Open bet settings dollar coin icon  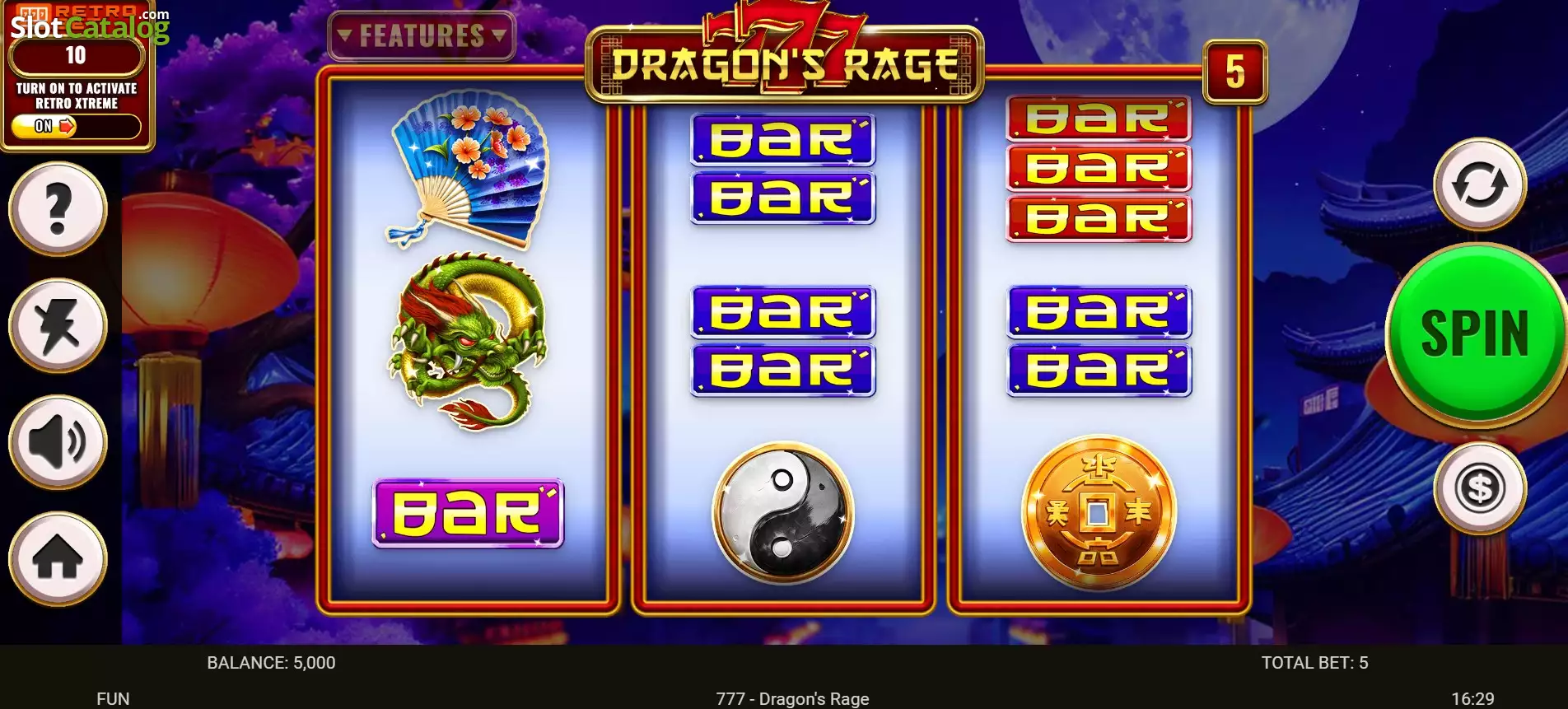coord(1480,488)
